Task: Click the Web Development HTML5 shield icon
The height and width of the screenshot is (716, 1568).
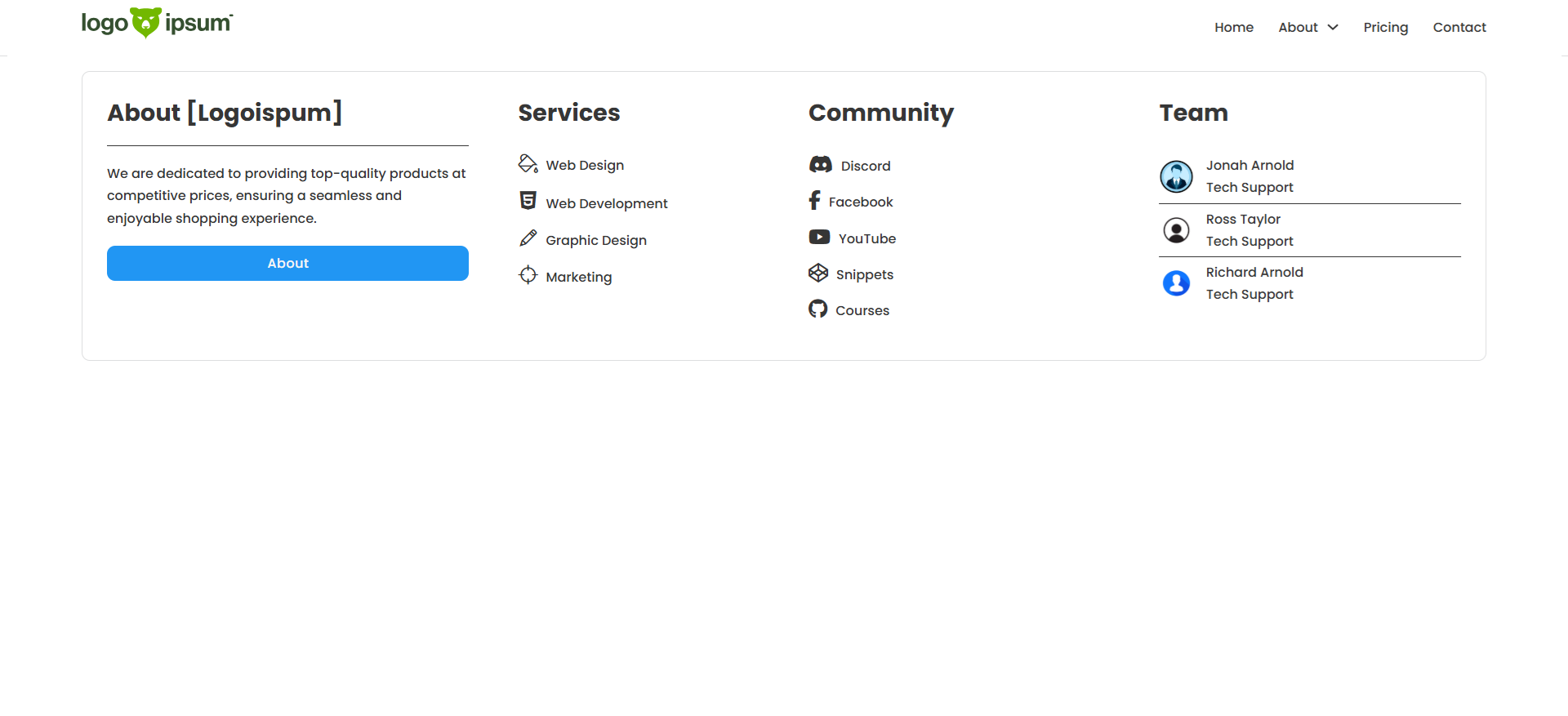Action: tap(528, 200)
